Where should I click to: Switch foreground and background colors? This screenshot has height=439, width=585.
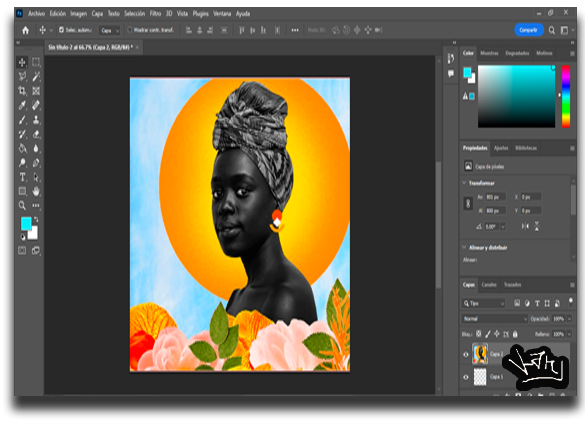point(36,219)
